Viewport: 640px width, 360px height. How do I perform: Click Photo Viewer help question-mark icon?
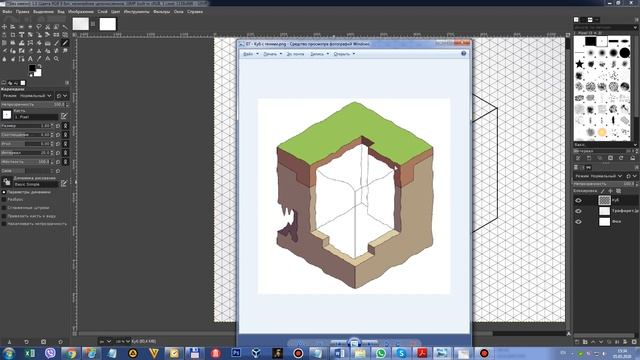click(463, 53)
